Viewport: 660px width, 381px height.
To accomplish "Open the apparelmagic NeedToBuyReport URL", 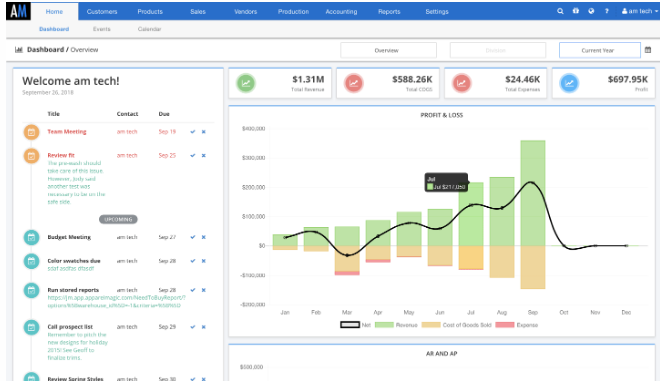I will tap(116, 301).
